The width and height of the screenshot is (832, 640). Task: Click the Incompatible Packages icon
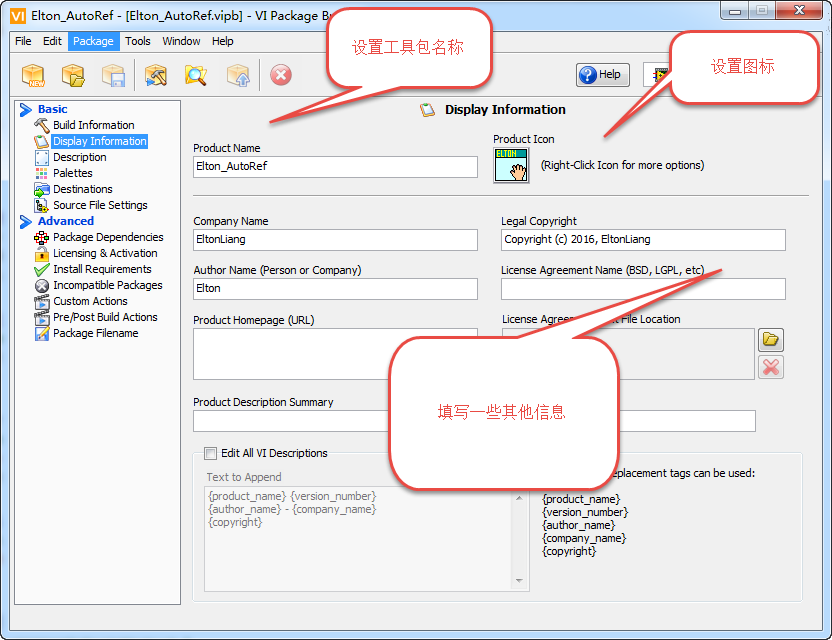coord(41,286)
